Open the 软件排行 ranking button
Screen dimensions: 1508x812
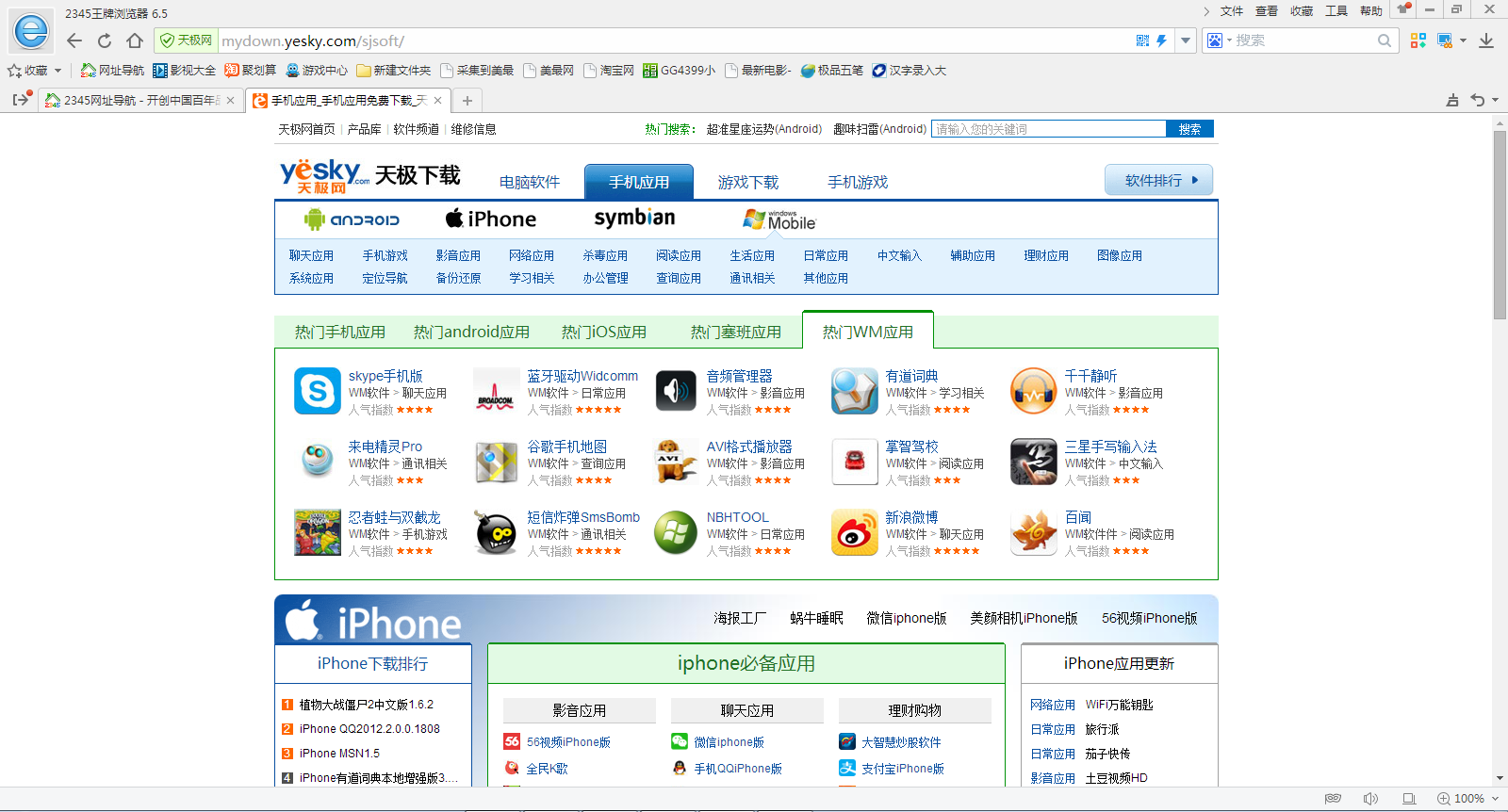[1158, 180]
